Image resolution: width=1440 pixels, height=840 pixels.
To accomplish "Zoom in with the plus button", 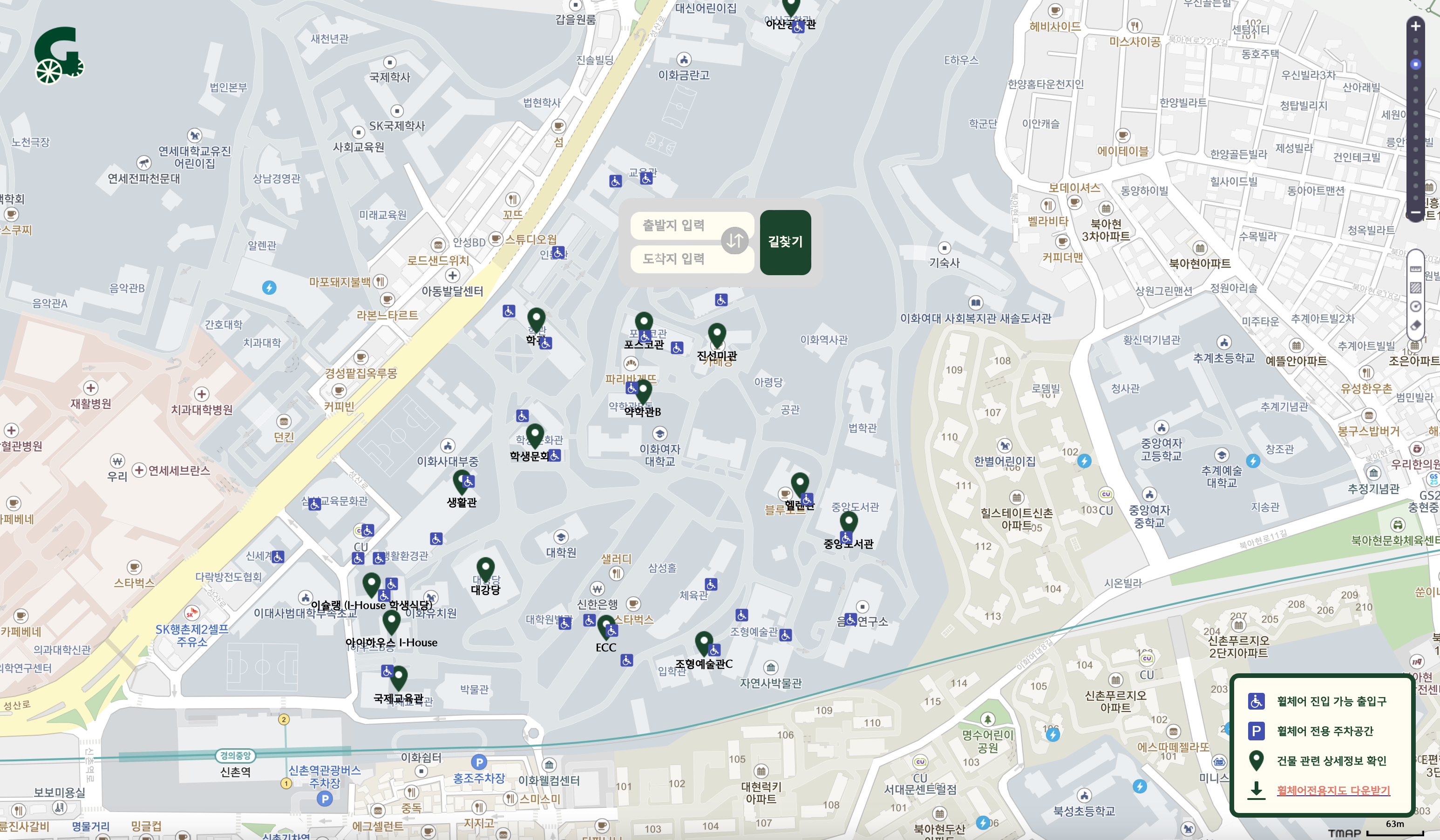I will [x=1415, y=26].
